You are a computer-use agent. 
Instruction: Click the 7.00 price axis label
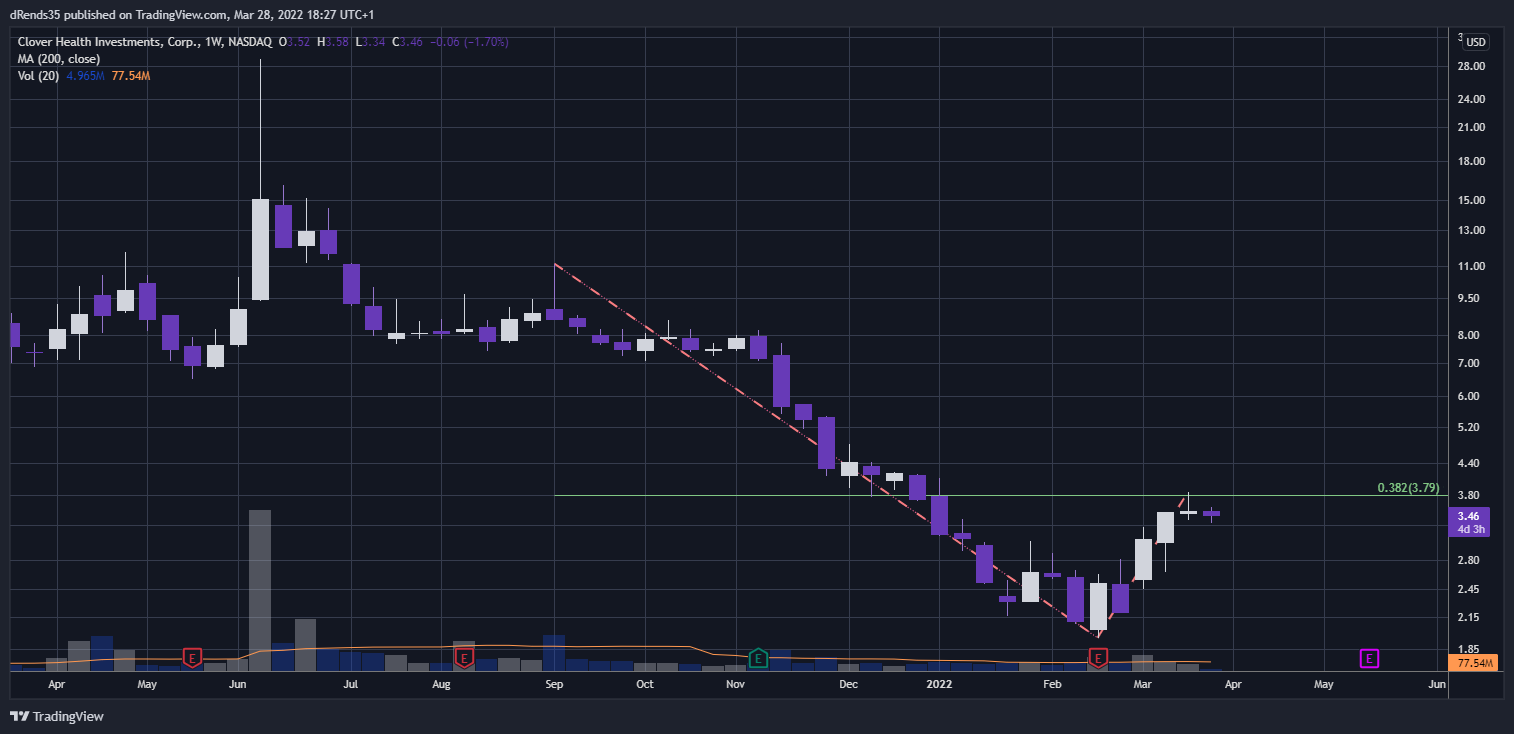click(1470, 363)
